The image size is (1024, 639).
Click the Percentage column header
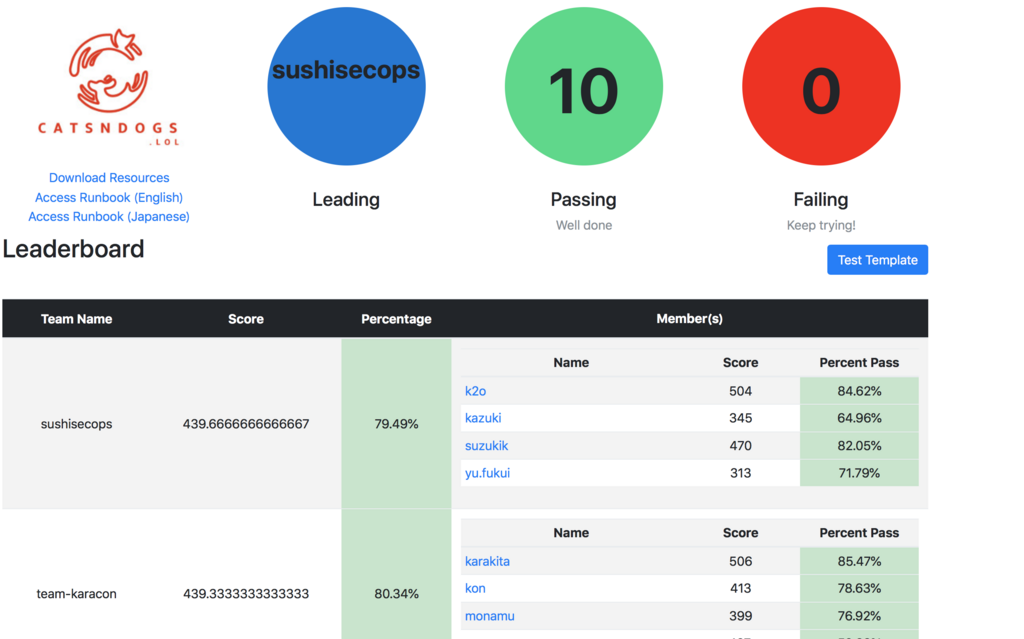pos(396,319)
